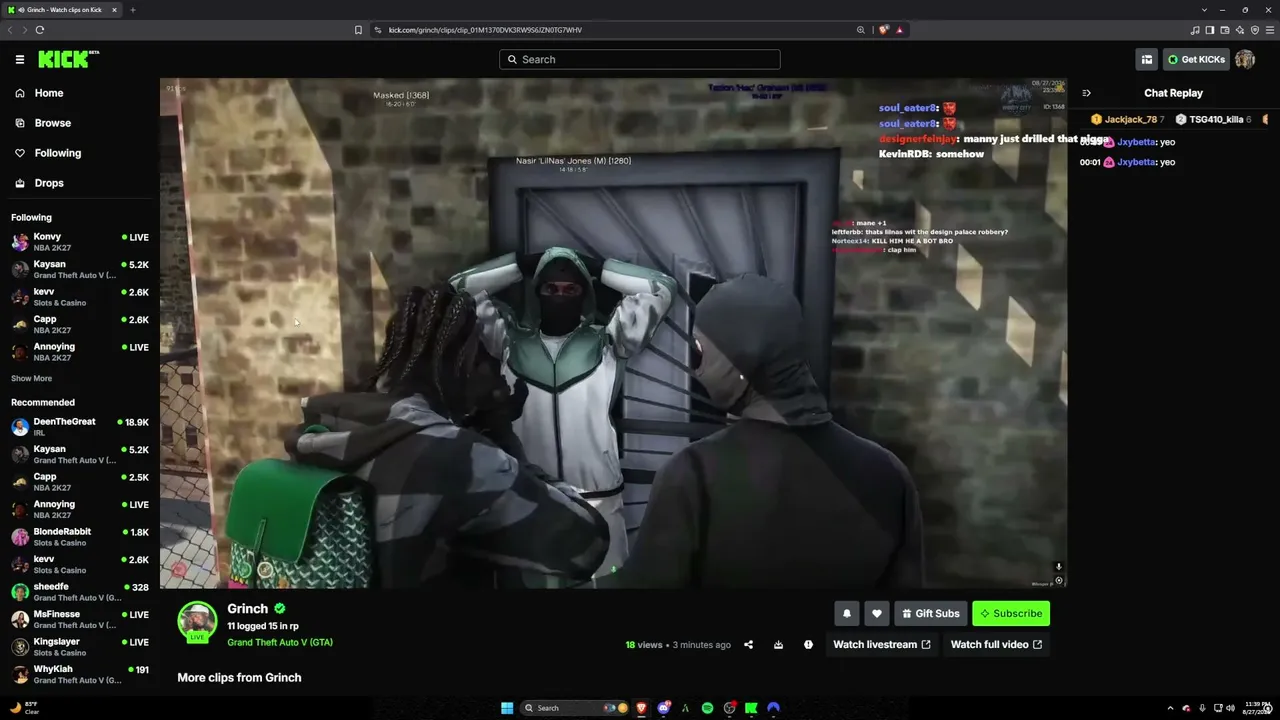Open the Kick app in the taskbar

(x=751, y=708)
